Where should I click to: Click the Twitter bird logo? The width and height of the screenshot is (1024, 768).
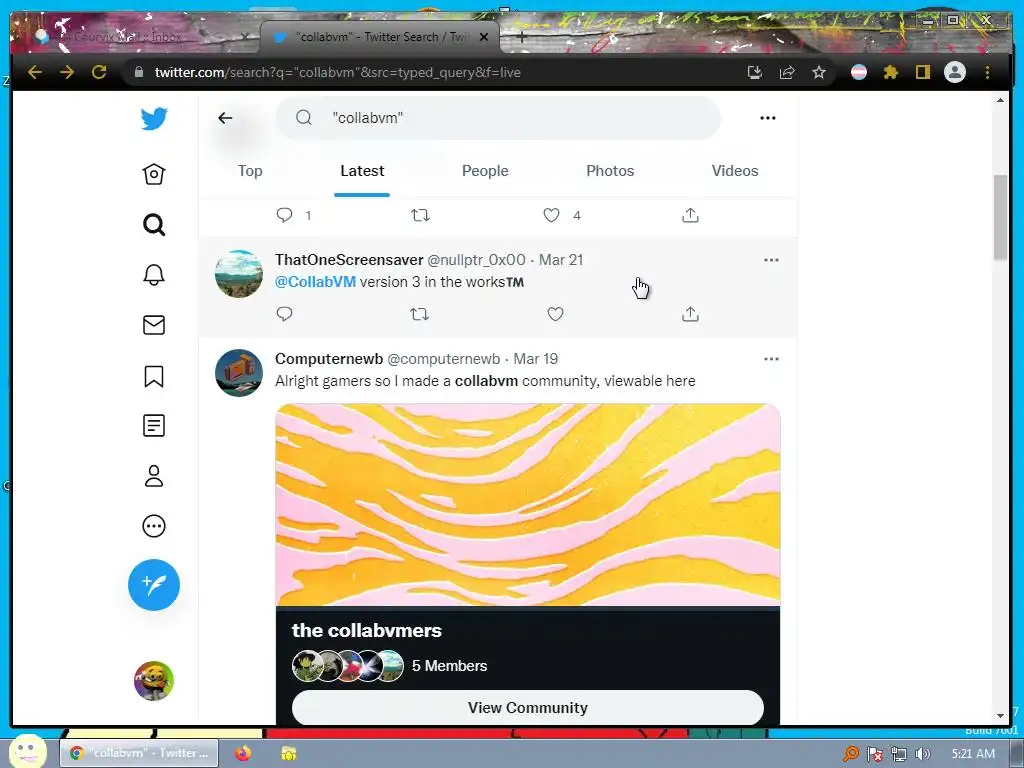coord(154,119)
